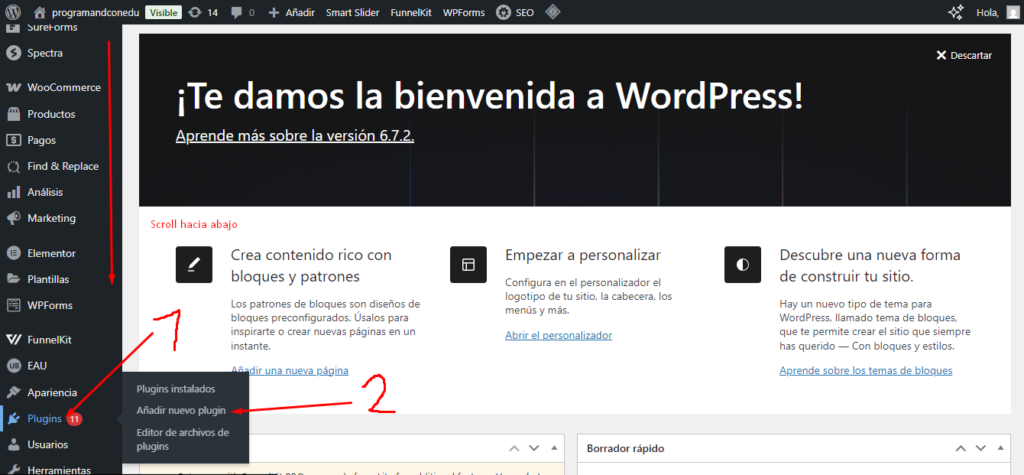
Task: Click the SEO gear icon
Action: pyautogui.click(x=503, y=12)
